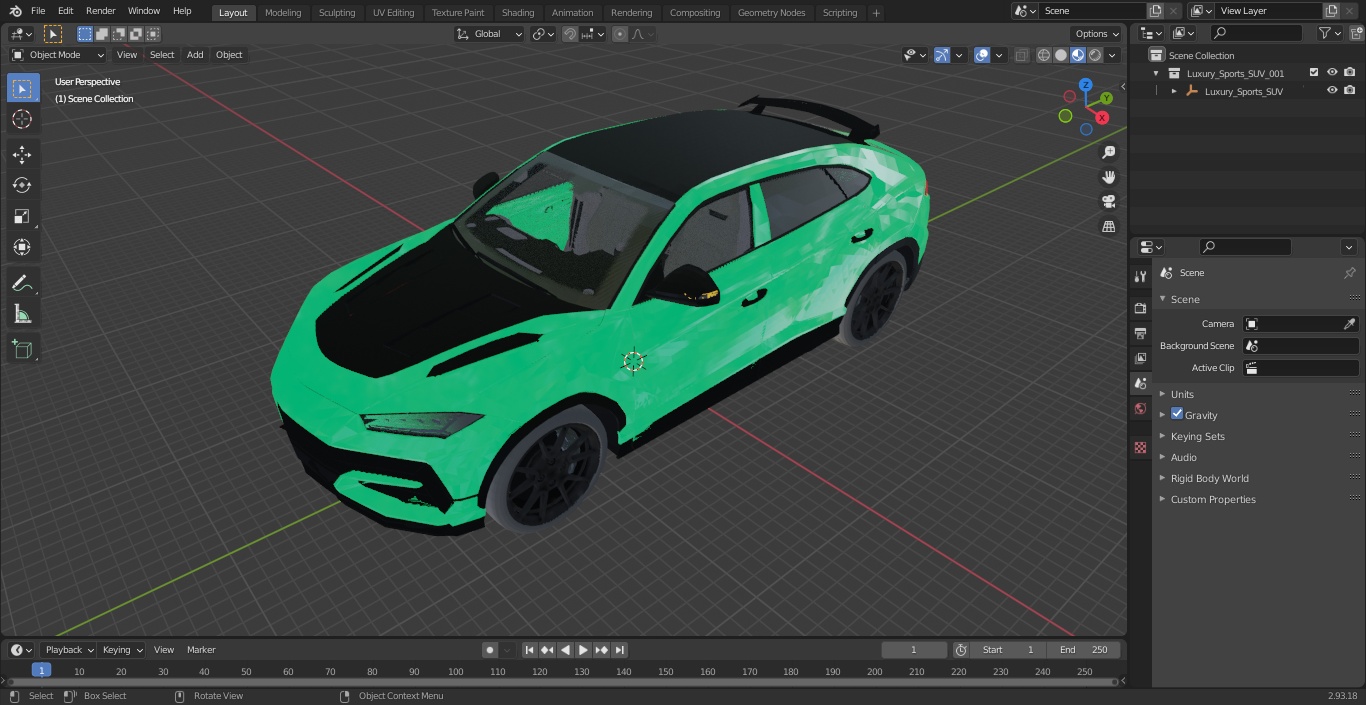
Task: Click the pan hand viewport icon
Action: (1108, 177)
